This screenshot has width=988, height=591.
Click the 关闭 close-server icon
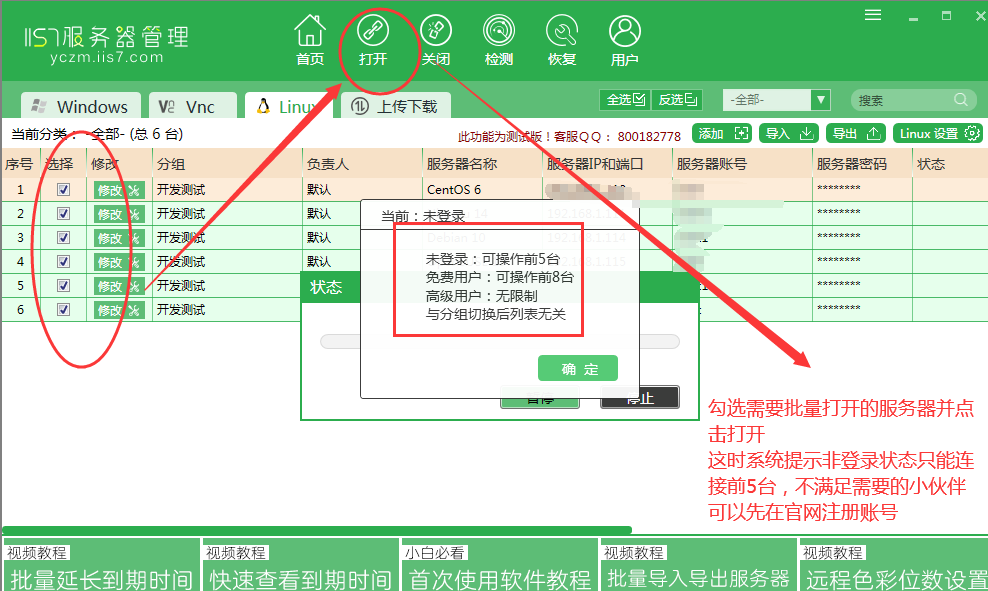point(437,38)
